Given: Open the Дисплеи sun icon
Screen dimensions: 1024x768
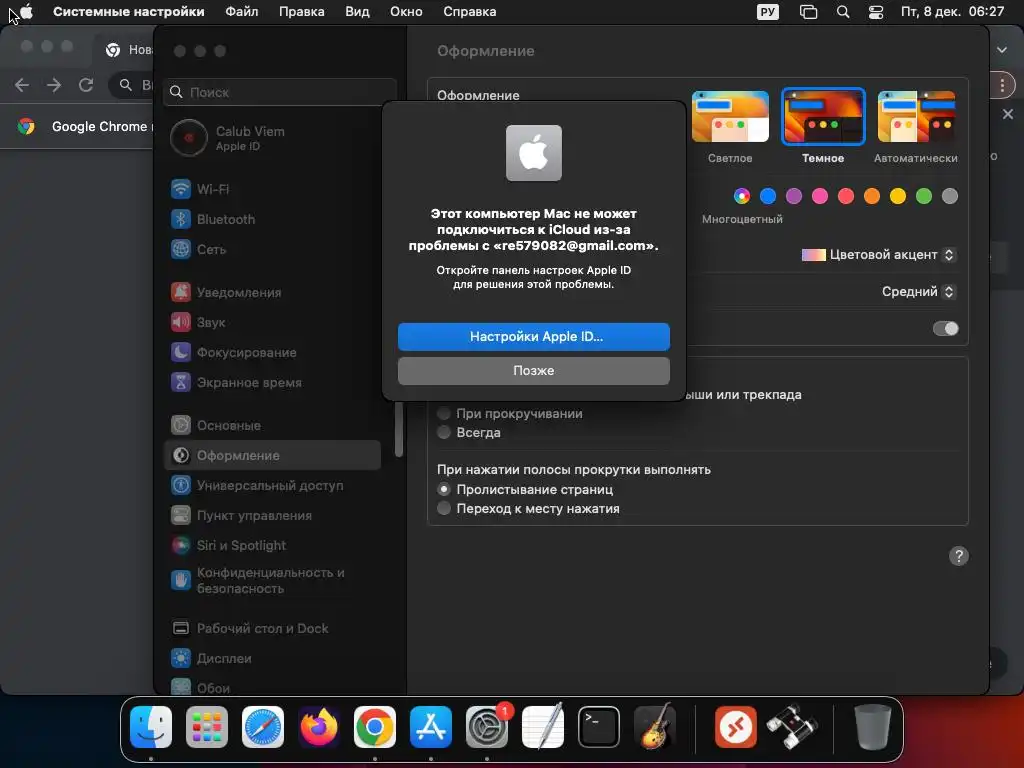Looking at the screenshot, I should tap(181, 659).
